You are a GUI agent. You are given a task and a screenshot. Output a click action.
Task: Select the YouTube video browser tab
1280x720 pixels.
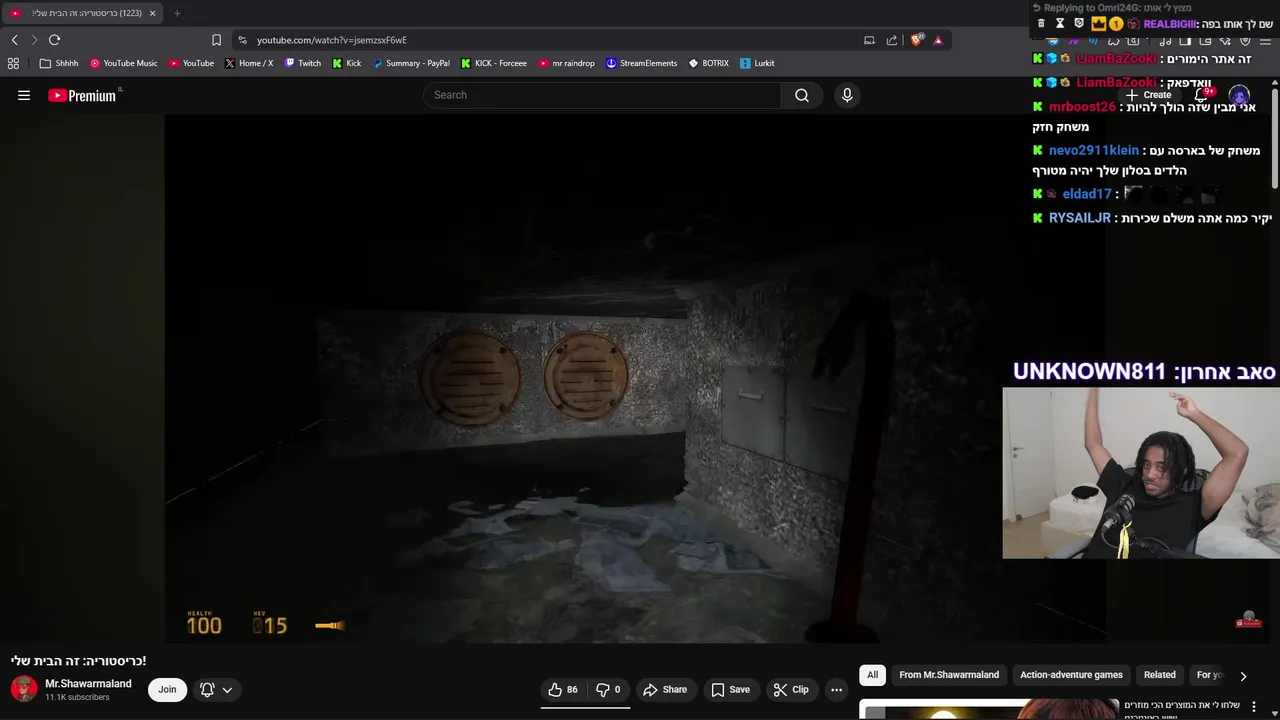(x=82, y=13)
